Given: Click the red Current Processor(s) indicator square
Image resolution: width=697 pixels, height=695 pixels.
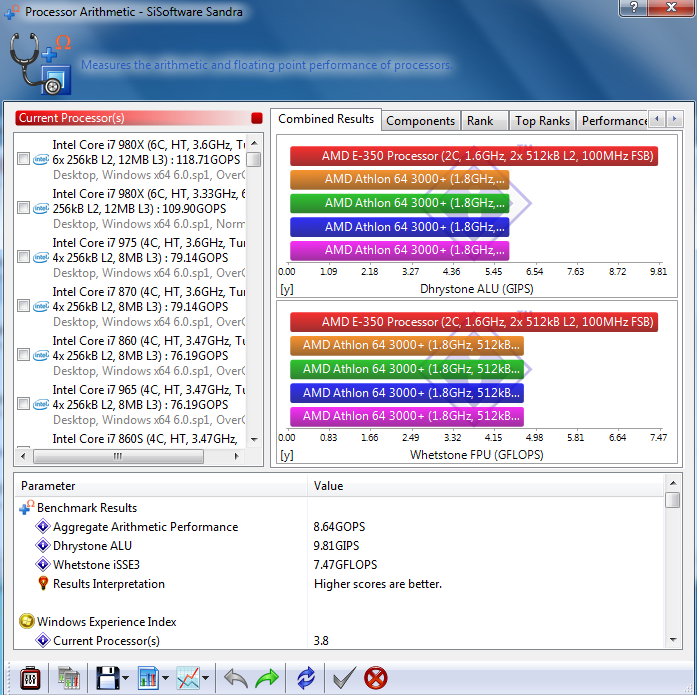Looking at the screenshot, I should coord(256,118).
